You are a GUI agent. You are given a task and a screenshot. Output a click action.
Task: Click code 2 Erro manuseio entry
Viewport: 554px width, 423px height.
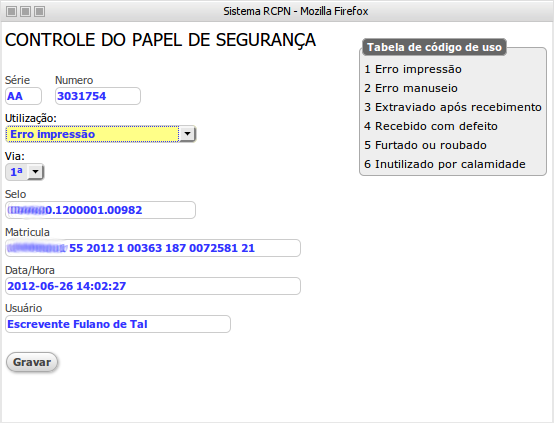tap(411, 88)
